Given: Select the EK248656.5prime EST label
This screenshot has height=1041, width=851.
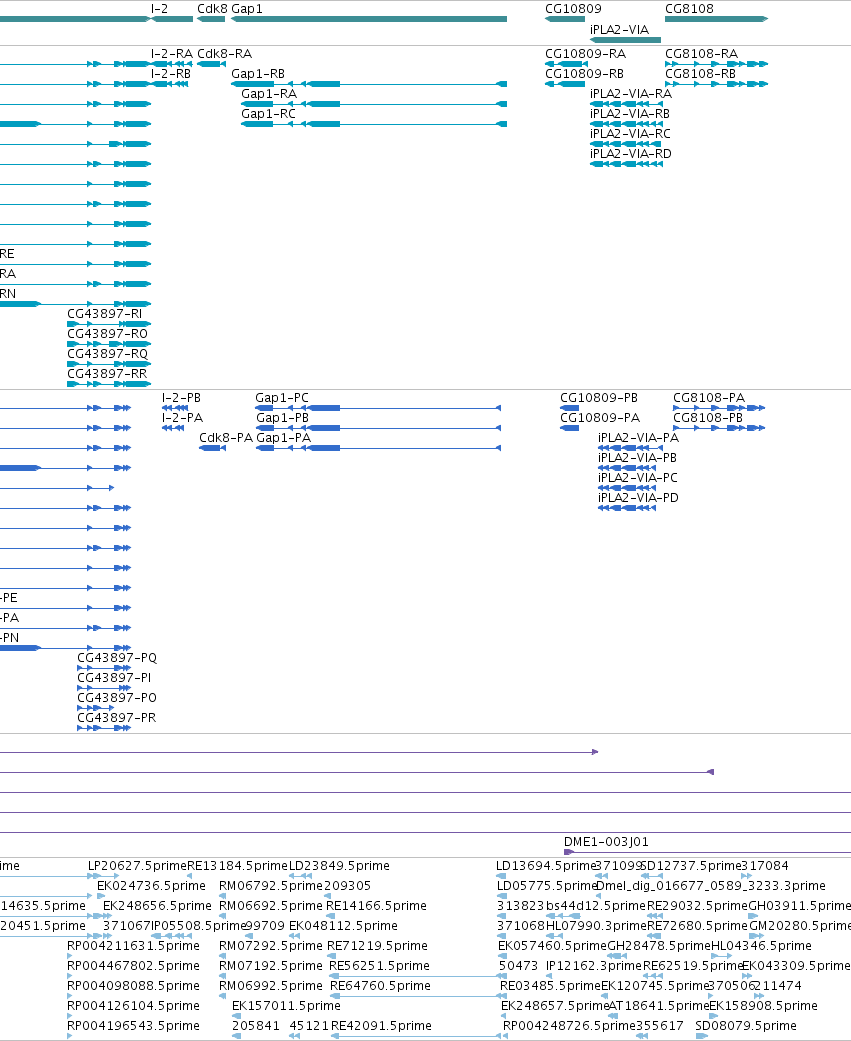Looking at the screenshot, I should (157, 906).
